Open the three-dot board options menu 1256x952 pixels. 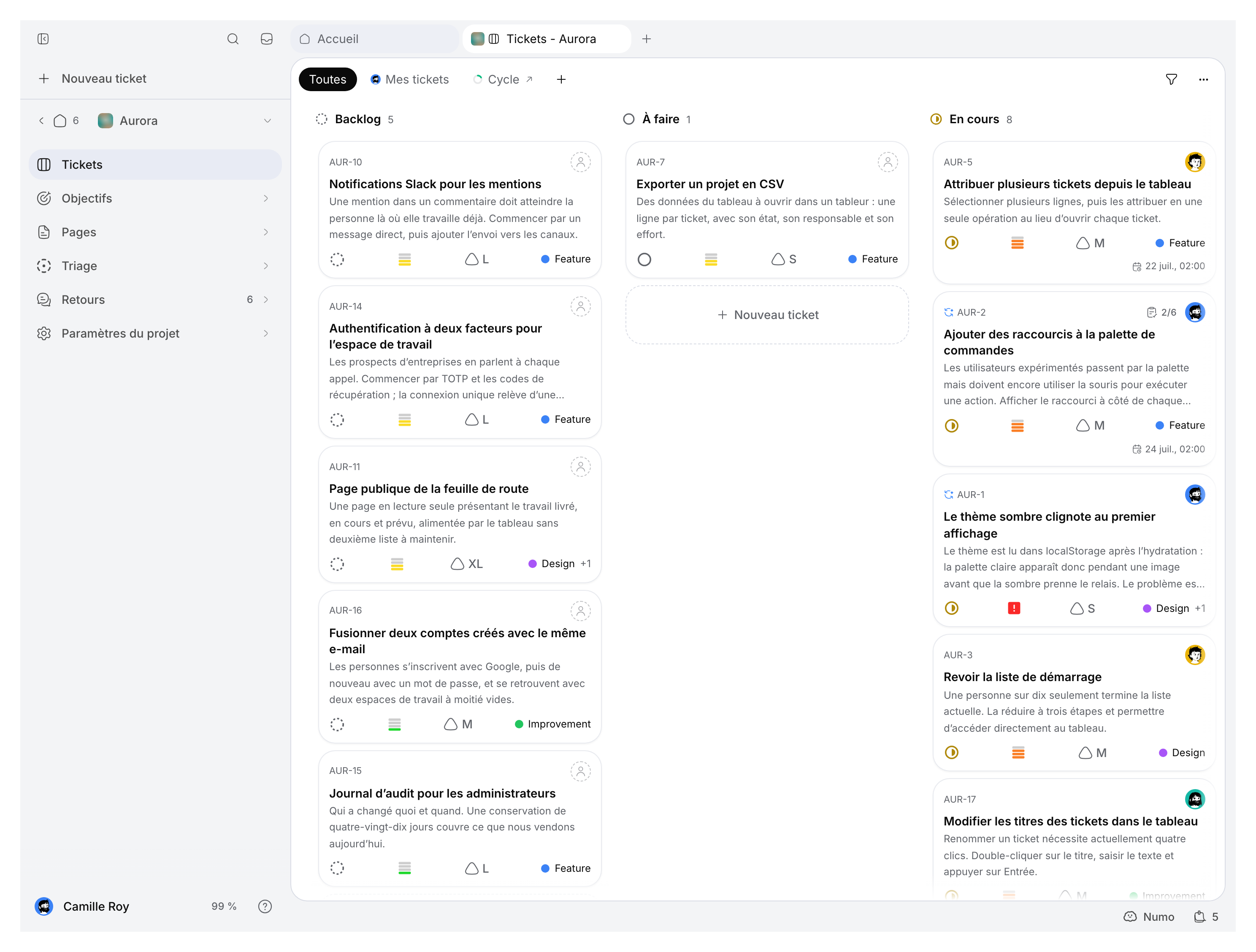point(1203,79)
